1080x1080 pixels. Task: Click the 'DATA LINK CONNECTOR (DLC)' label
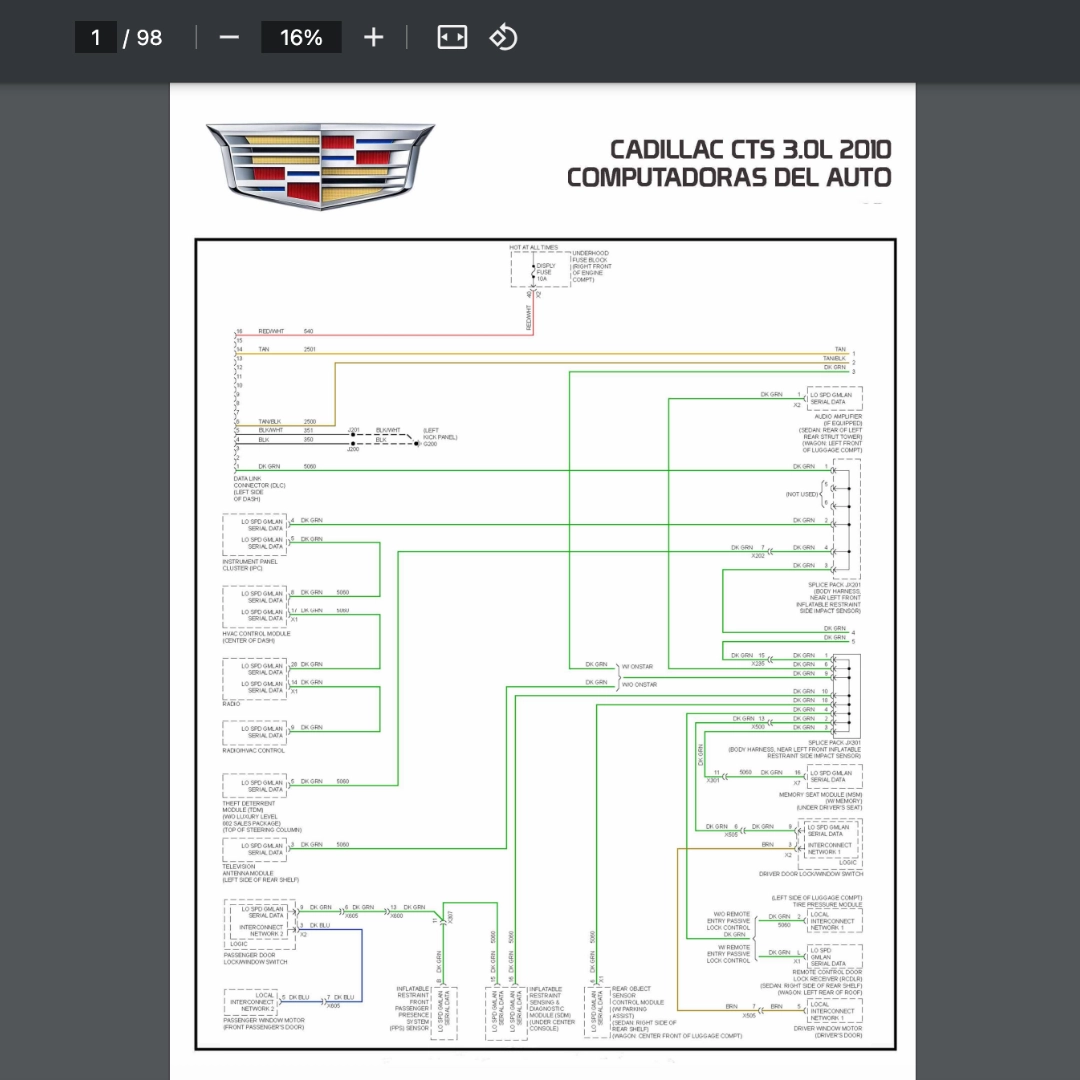click(x=259, y=482)
